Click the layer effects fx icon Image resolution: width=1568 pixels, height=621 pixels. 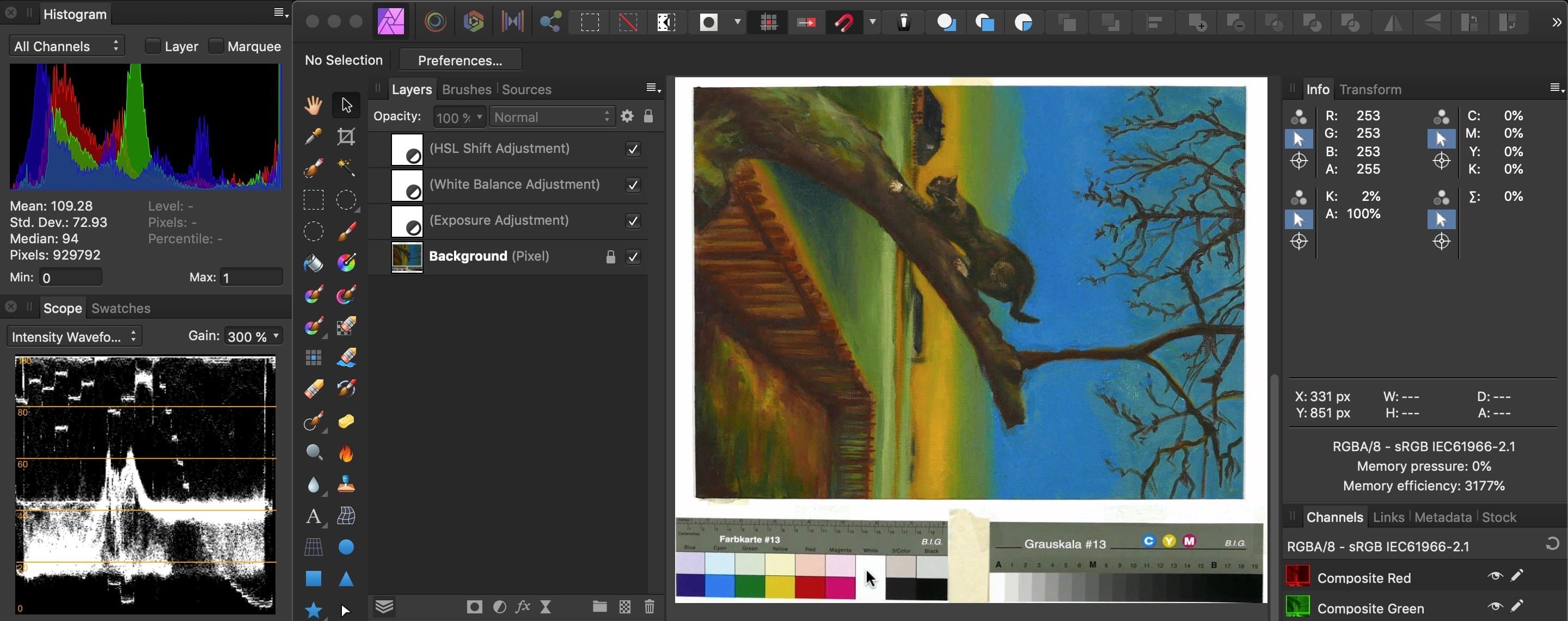[x=522, y=606]
